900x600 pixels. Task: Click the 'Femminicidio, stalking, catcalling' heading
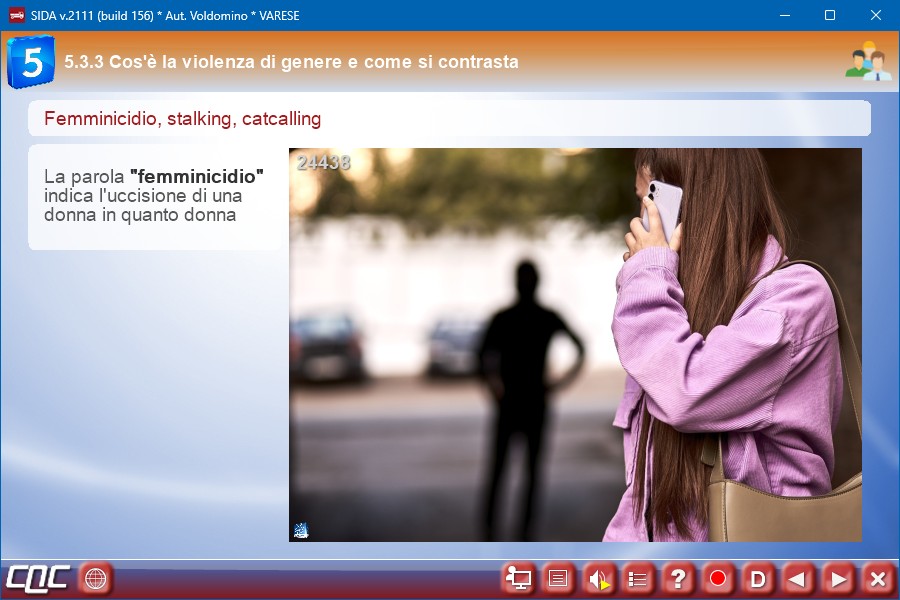183,119
